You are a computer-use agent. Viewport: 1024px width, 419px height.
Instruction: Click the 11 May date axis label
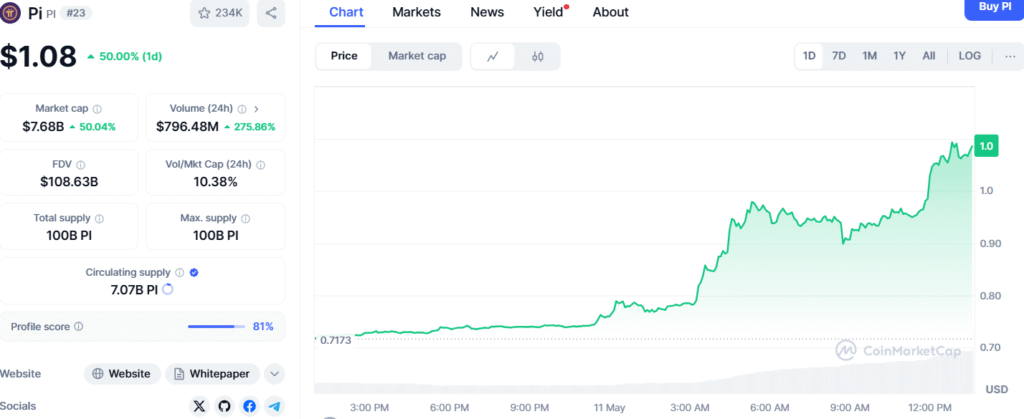pyautogui.click(x=607, y=407)
